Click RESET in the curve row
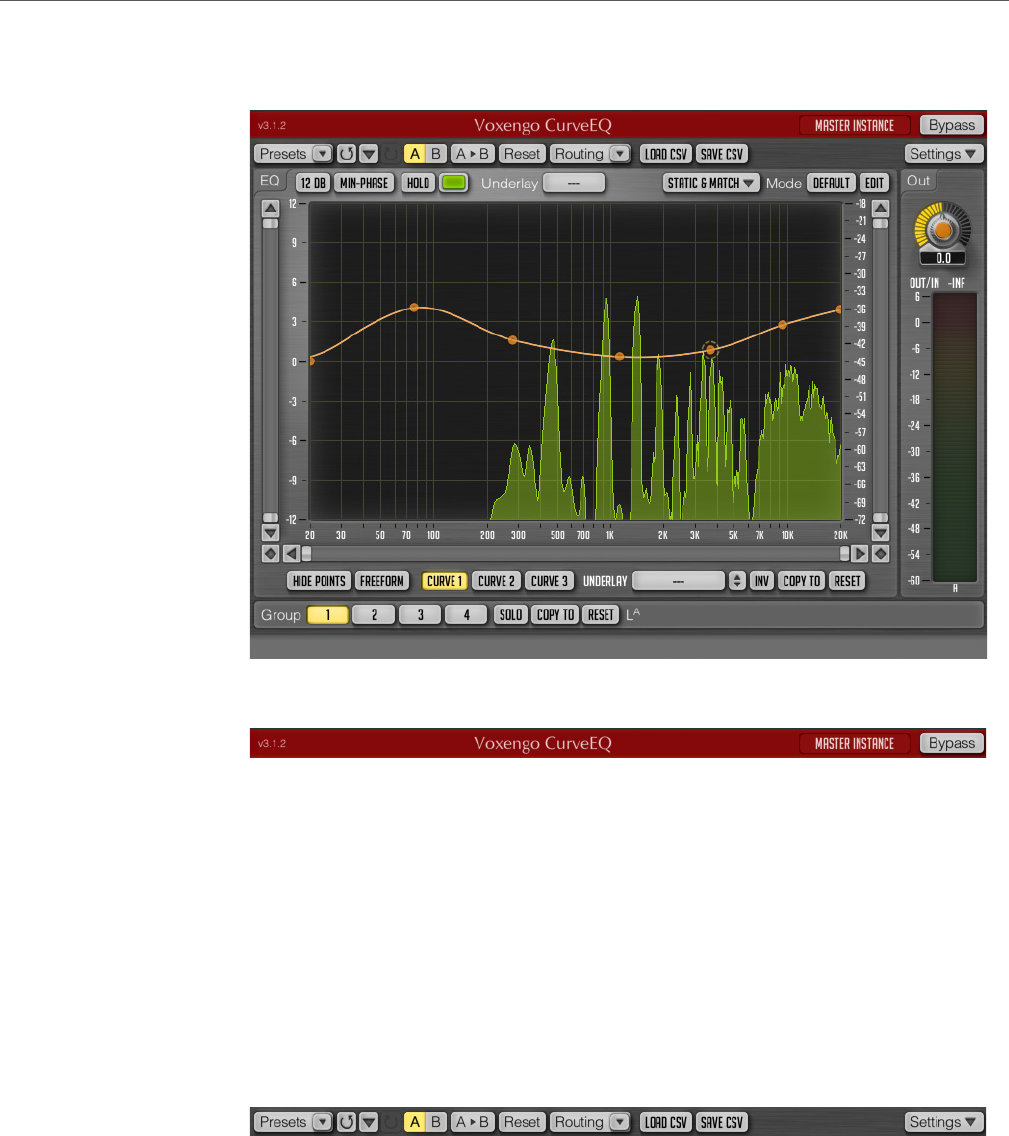Viewport: 1009px width, 1136px height. (x=847, y=581)
